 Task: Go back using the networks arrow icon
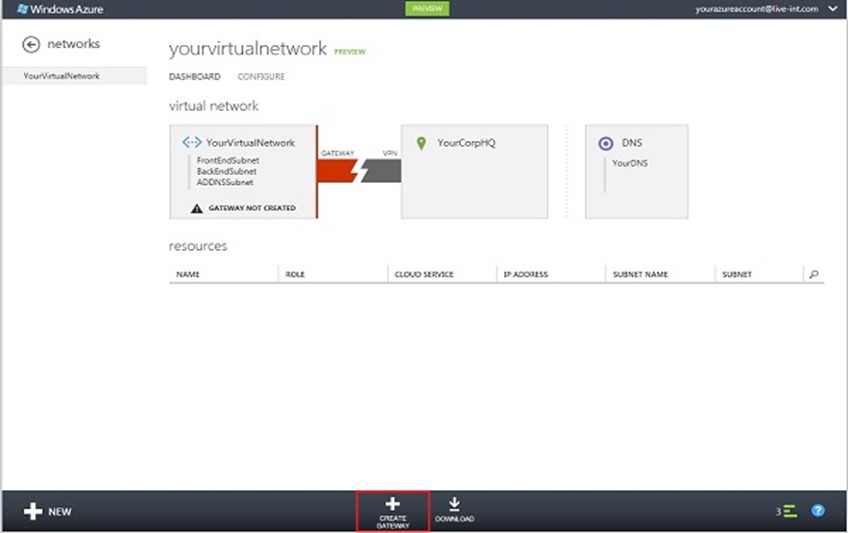click(x=31, y=44)
